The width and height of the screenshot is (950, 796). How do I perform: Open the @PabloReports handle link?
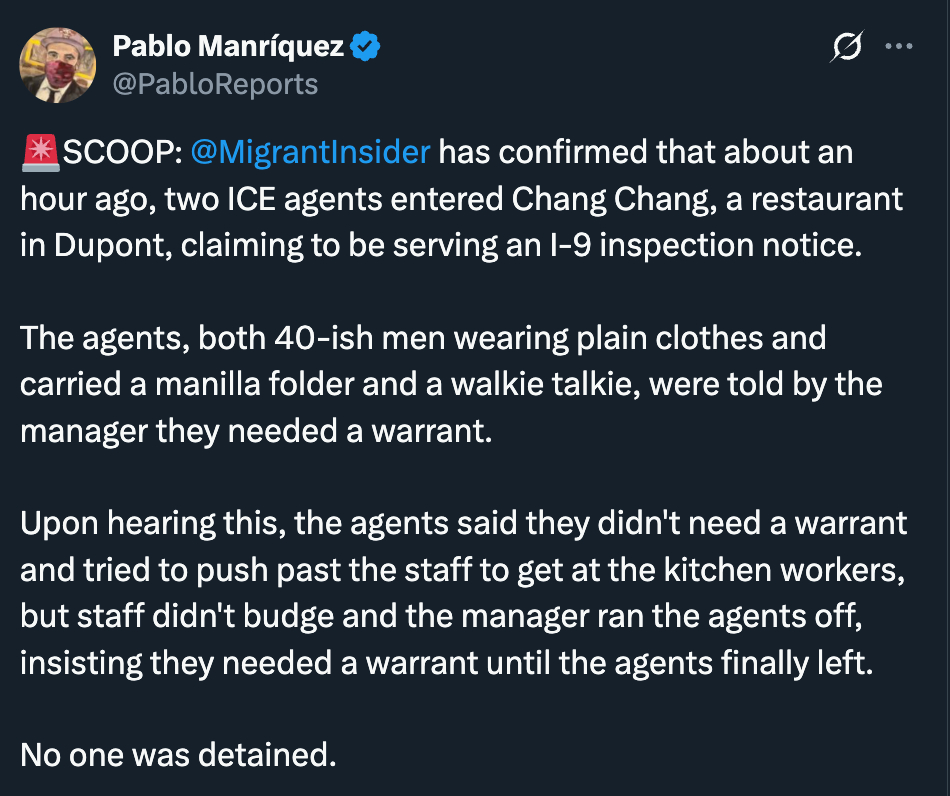click(215, 84)
